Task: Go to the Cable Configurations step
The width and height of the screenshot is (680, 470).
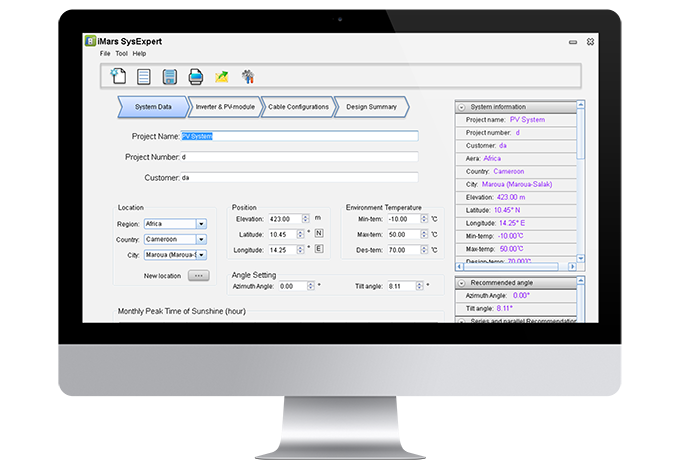Action: 298,107
